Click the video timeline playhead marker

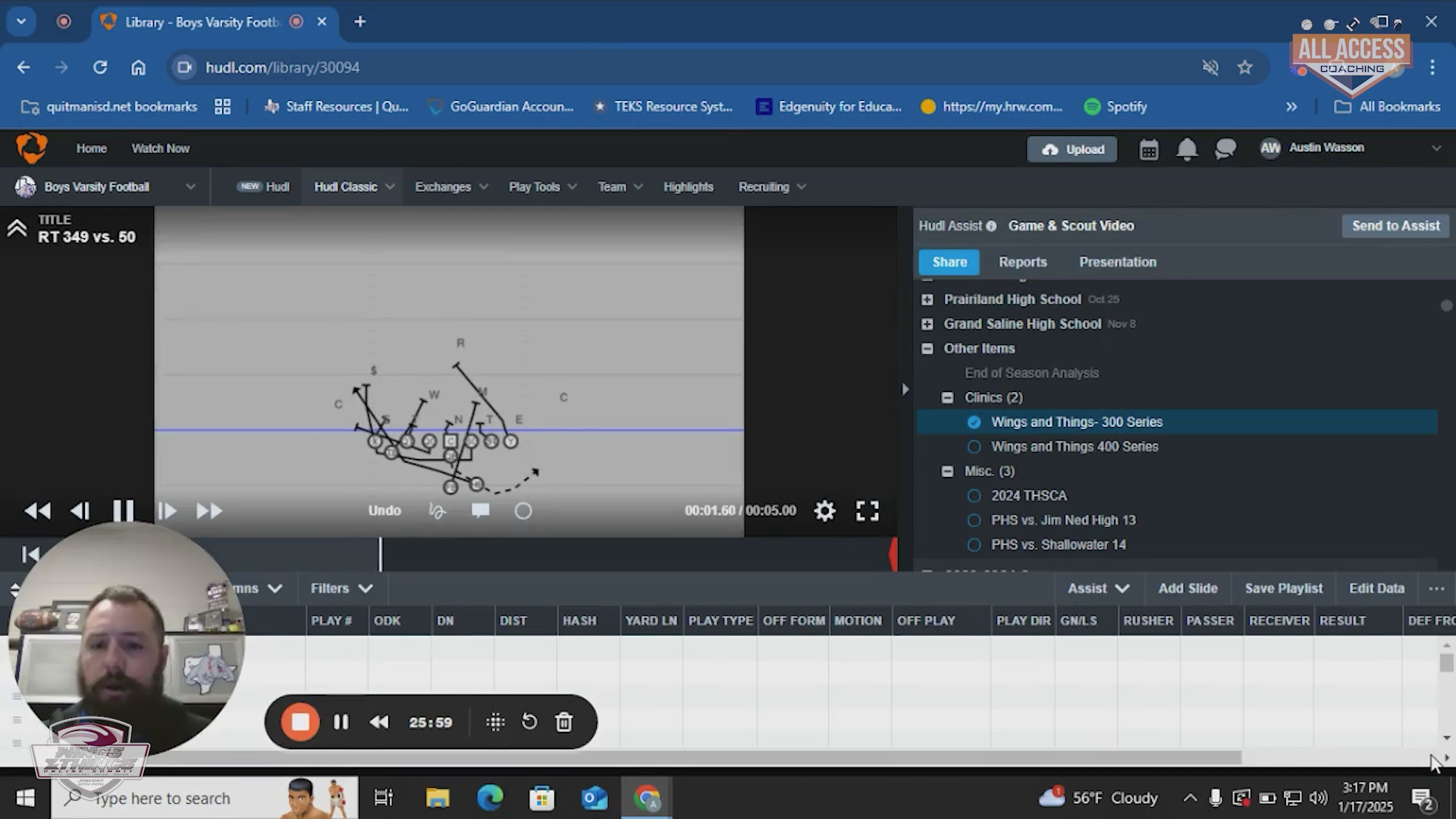click(x=381, y=554)
